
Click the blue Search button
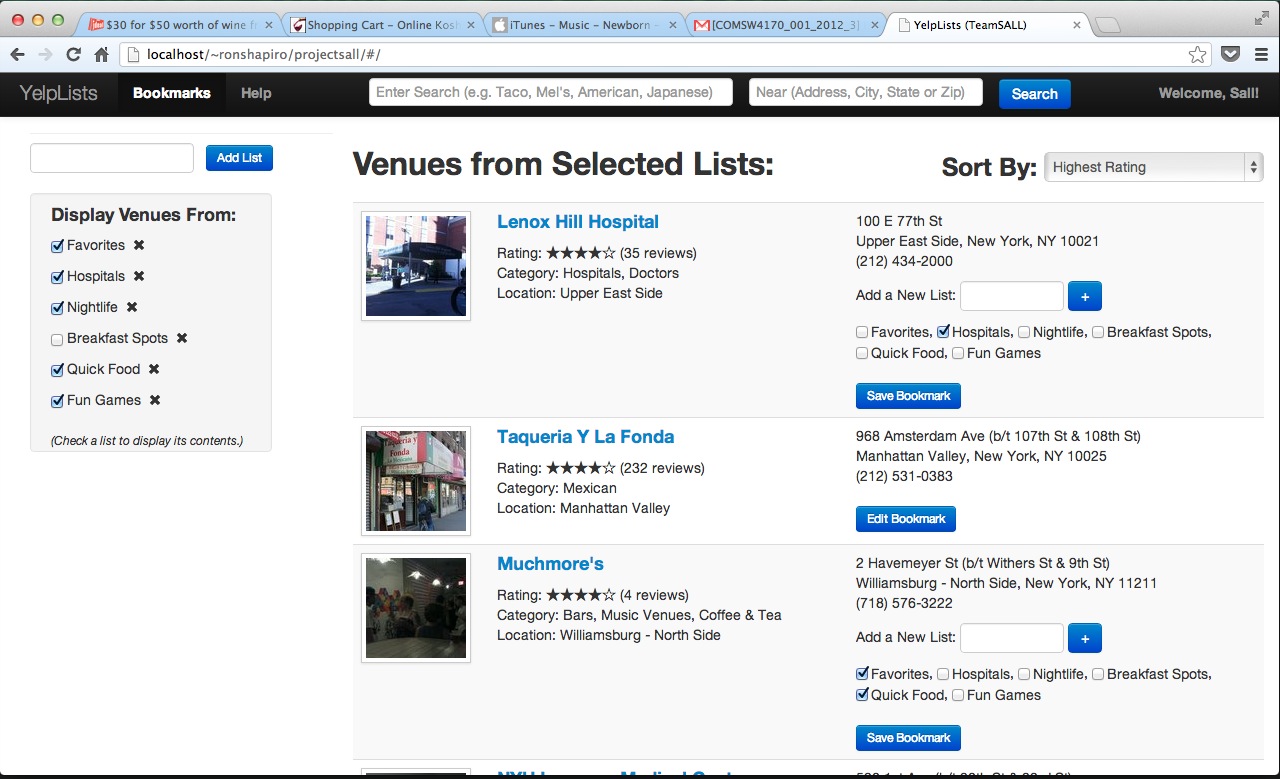[x=1034, y=94]
